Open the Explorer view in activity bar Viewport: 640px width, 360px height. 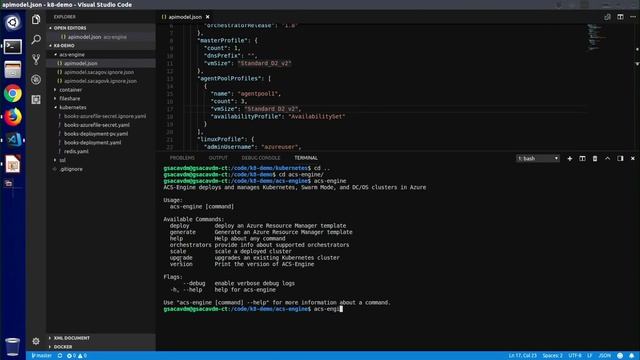pos(36,20)
